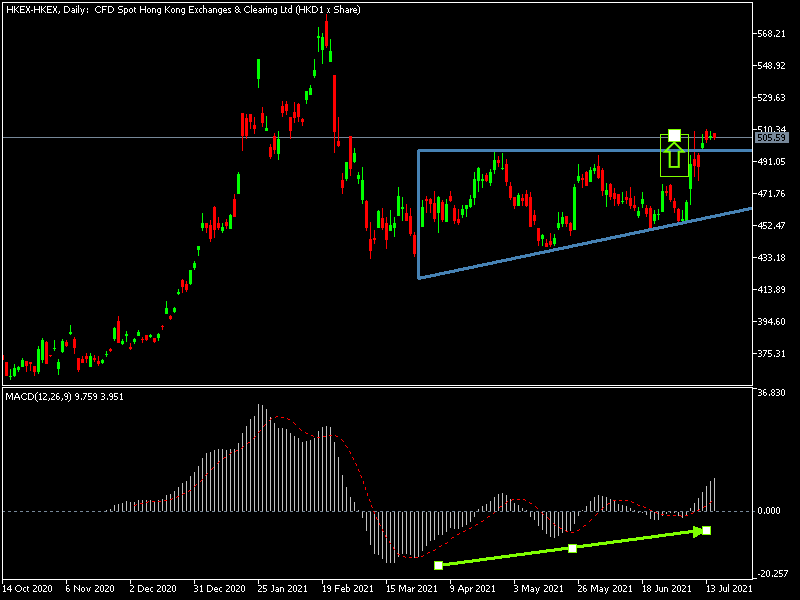This screenshot has height=600, width=800.
Task: Click the 19 Feb 2021 date label
Action: pyautogui.click(x=348, y=589)
